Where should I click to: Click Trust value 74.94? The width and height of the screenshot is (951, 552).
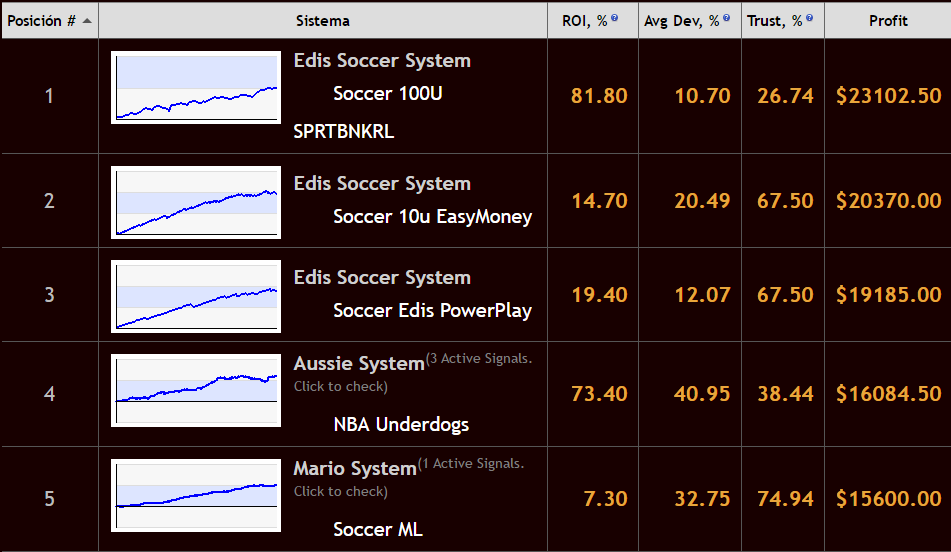tap(785, 499)
